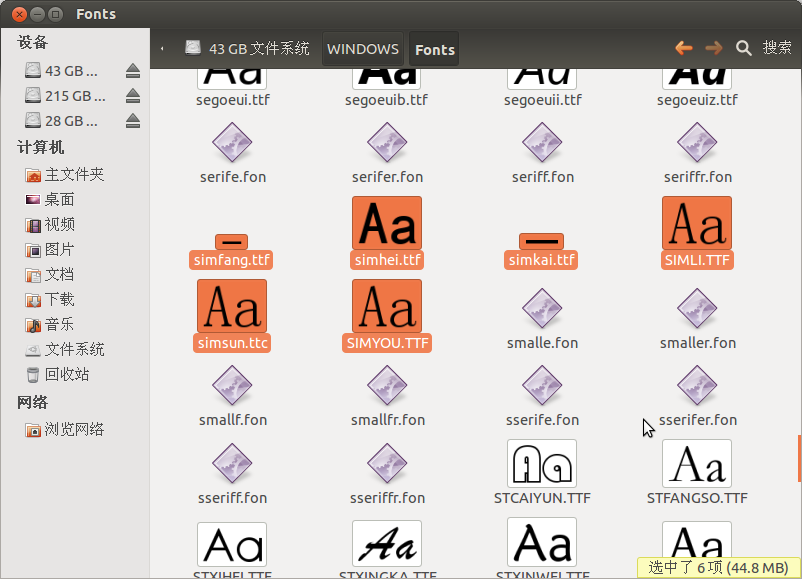Maximize the Fonts window
This screenshot has width=802, height=579.
55,14
